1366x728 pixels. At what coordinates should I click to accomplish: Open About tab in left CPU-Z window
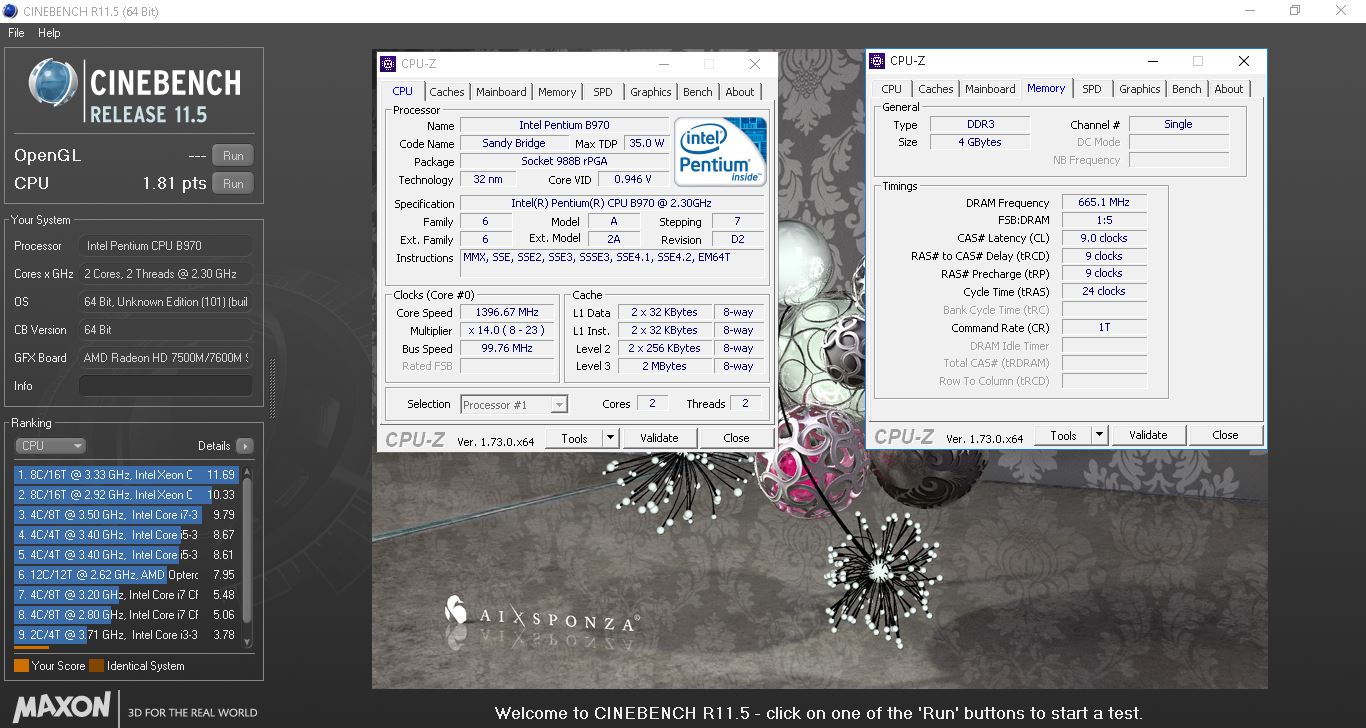tap(740, 92)
